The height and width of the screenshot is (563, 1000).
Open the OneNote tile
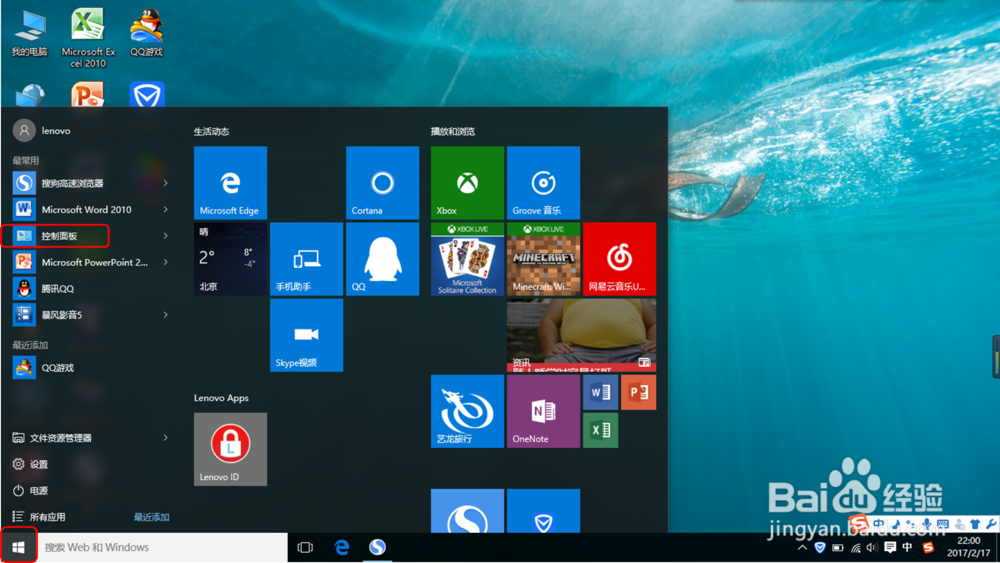[543, 411]
